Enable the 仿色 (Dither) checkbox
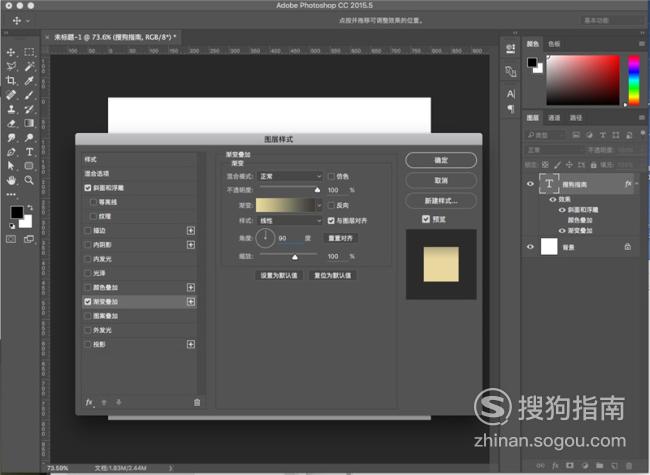The image size is (650, 475). pyautogui.click(x=331, y=177)
